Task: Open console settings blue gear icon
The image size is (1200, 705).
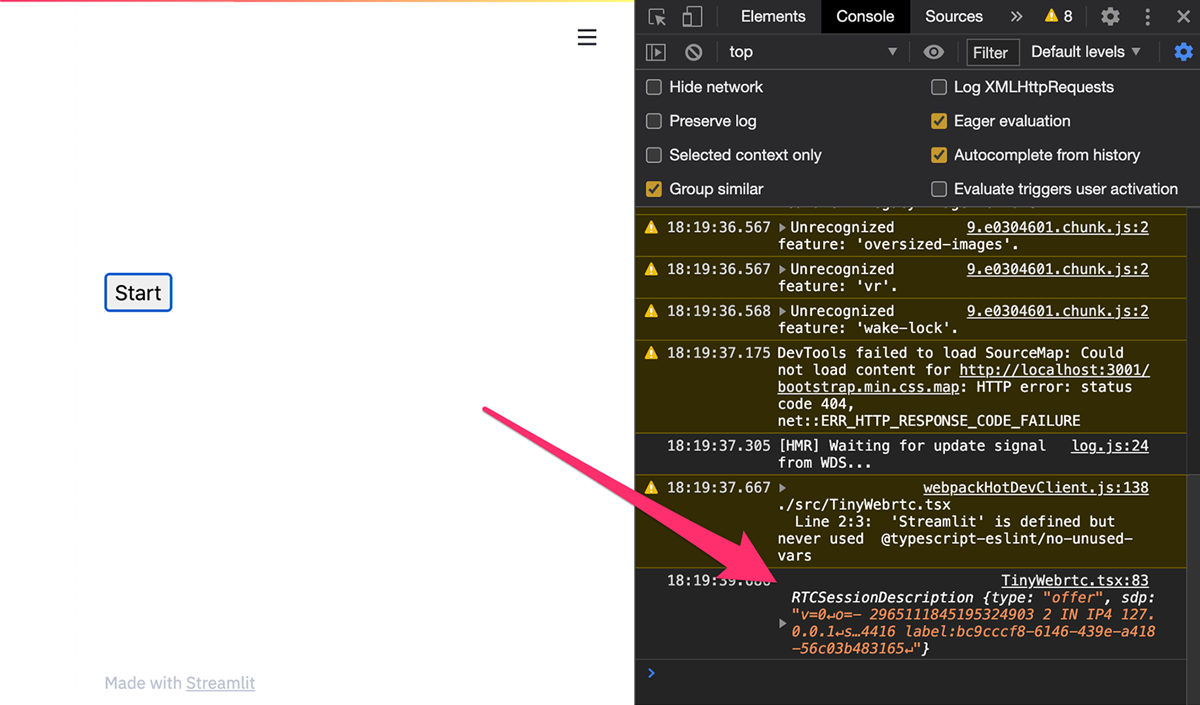Action: (x=1183, y=52)
